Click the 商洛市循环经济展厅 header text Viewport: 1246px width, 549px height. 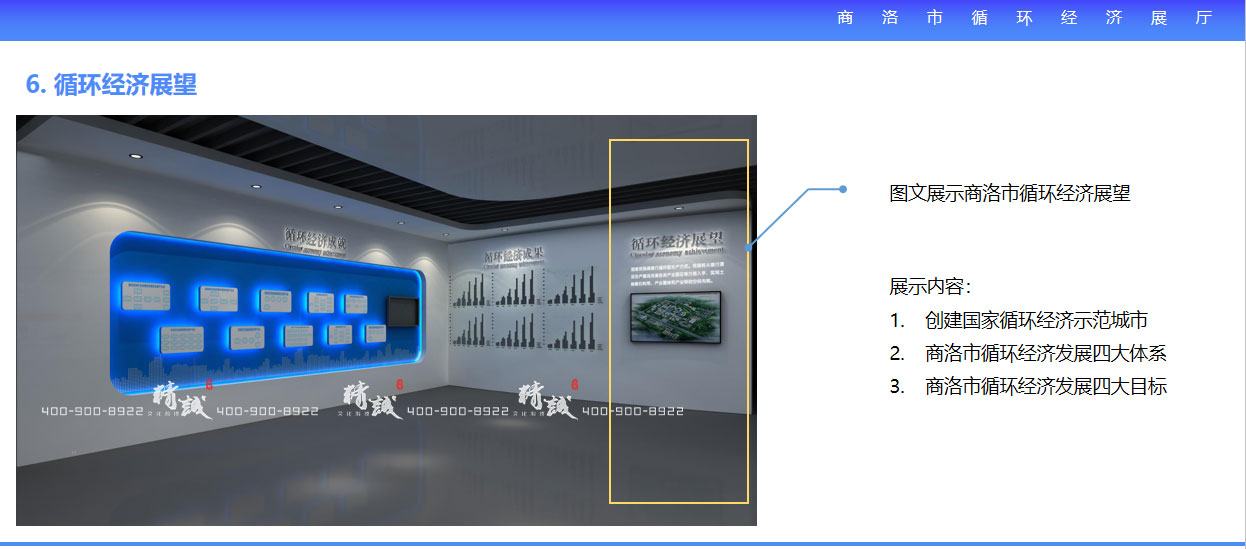1025,19
